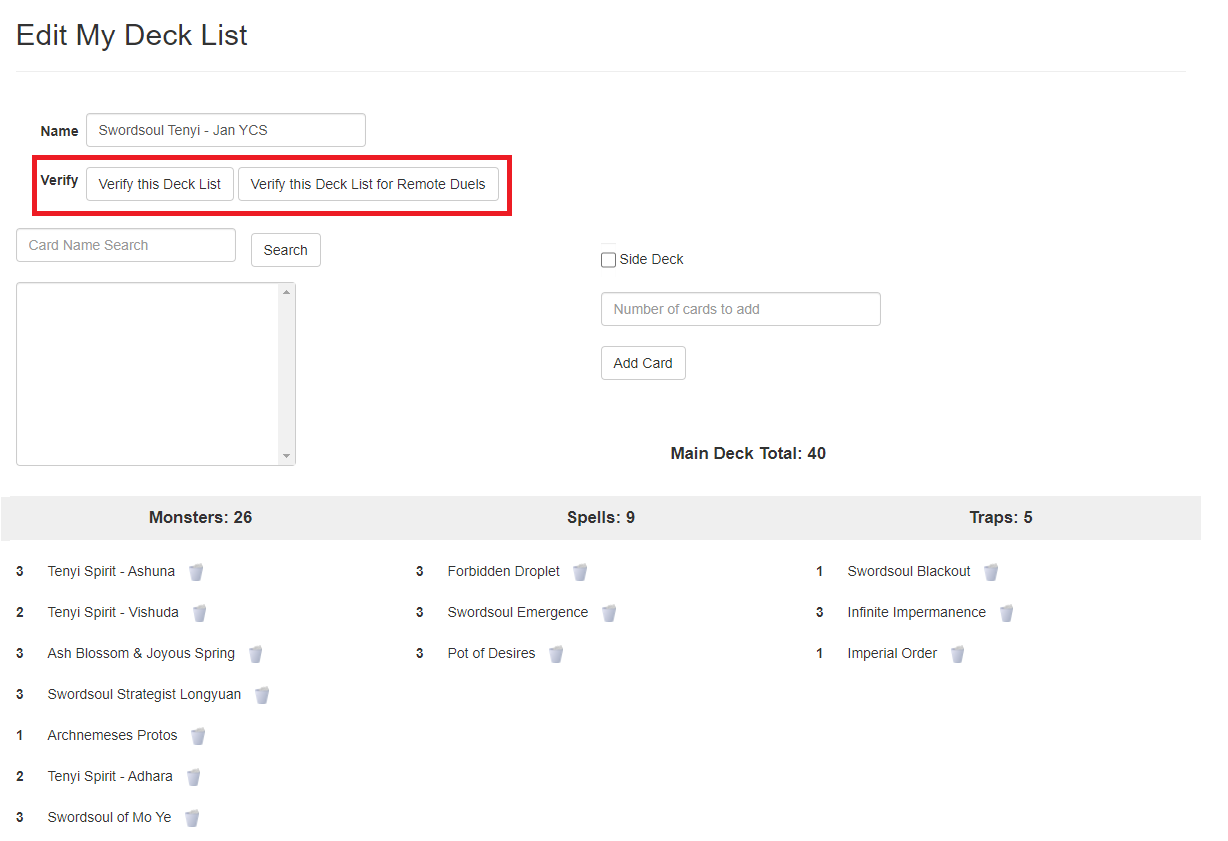1228x841 pixels.
Task: Select the Pot of Desires card name
Action: click(491, 654)
